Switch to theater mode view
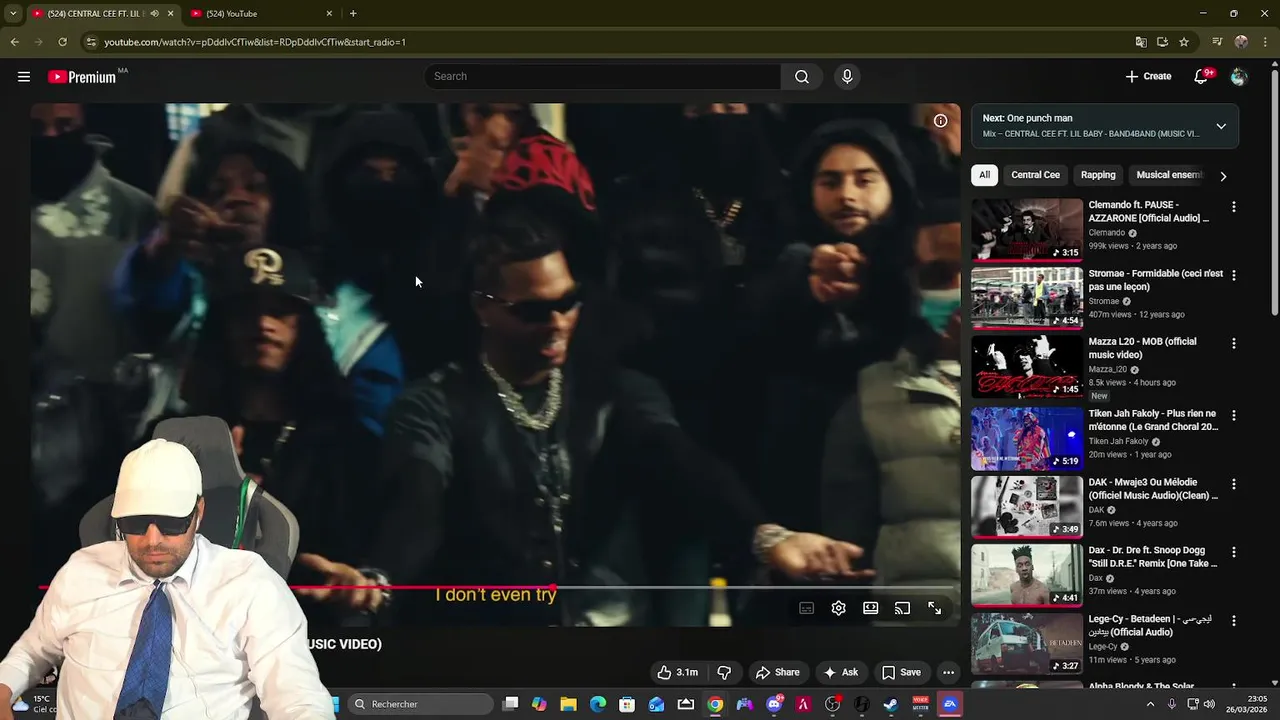 point(870,608)
